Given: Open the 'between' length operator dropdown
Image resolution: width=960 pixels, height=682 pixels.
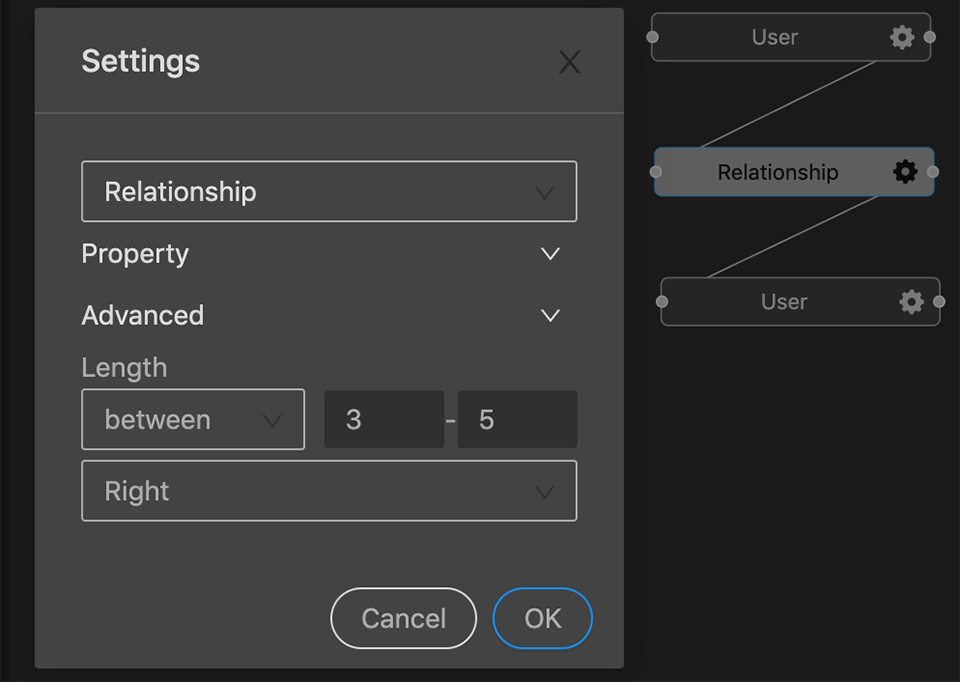Looking at the screenshot, I should click(x=193, y=420).
